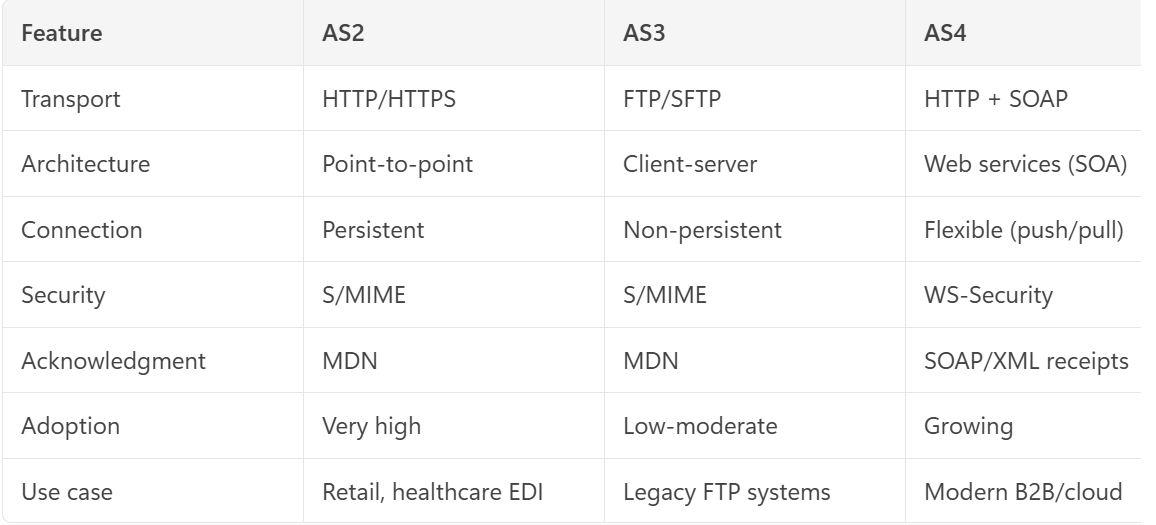Click the Retail, healthcare EDI cell
This screenshot has width=1156, height=525.
(433, 492)
